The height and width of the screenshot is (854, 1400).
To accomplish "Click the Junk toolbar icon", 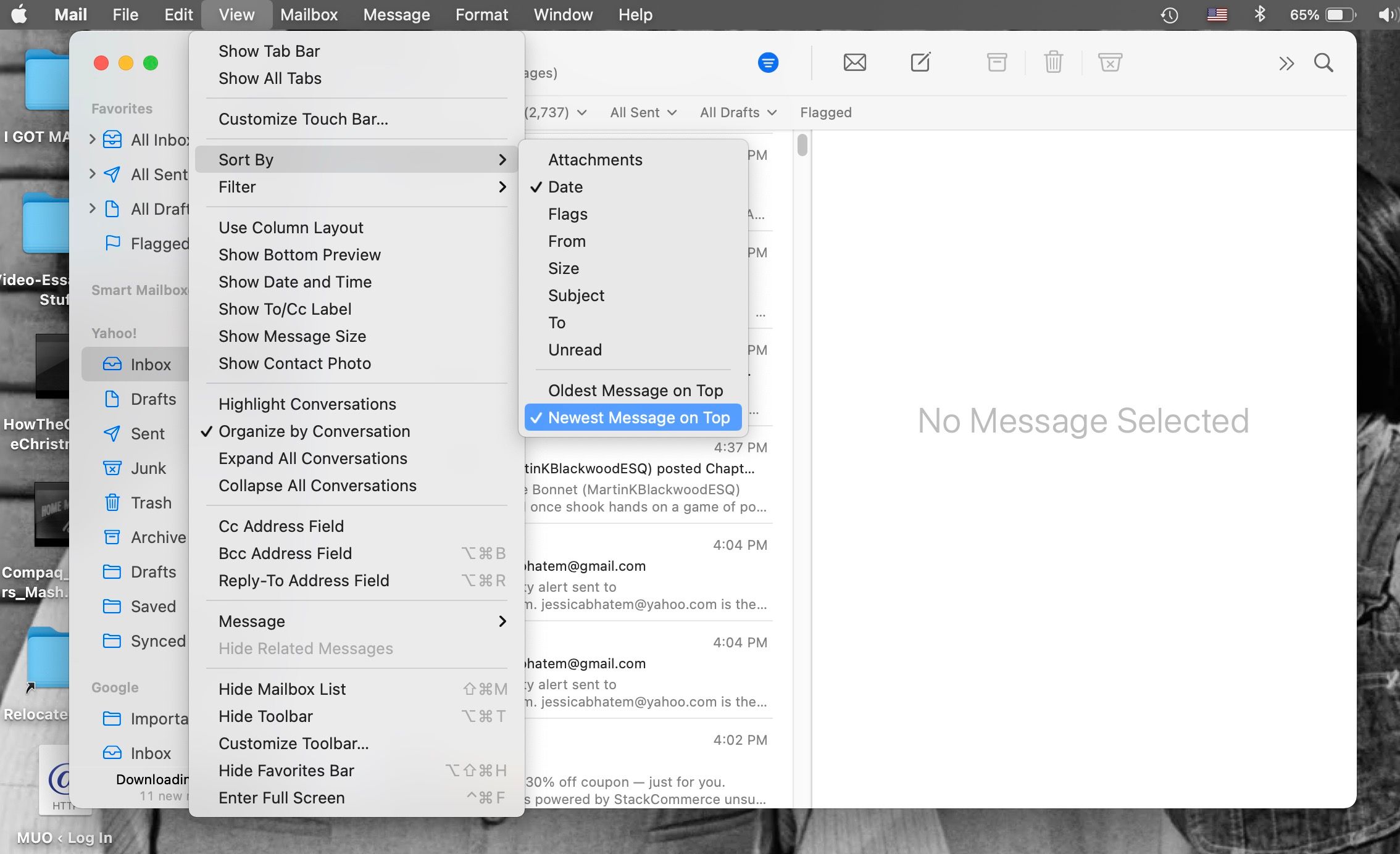I will [x=1109, y=63].
